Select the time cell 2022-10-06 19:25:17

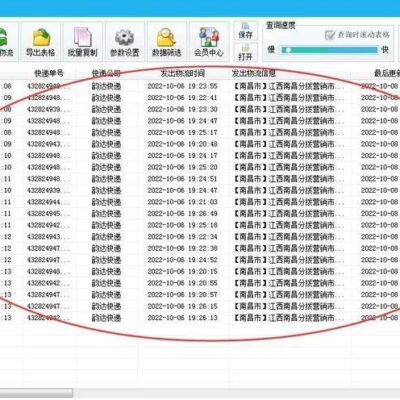[x=183, y=132]
